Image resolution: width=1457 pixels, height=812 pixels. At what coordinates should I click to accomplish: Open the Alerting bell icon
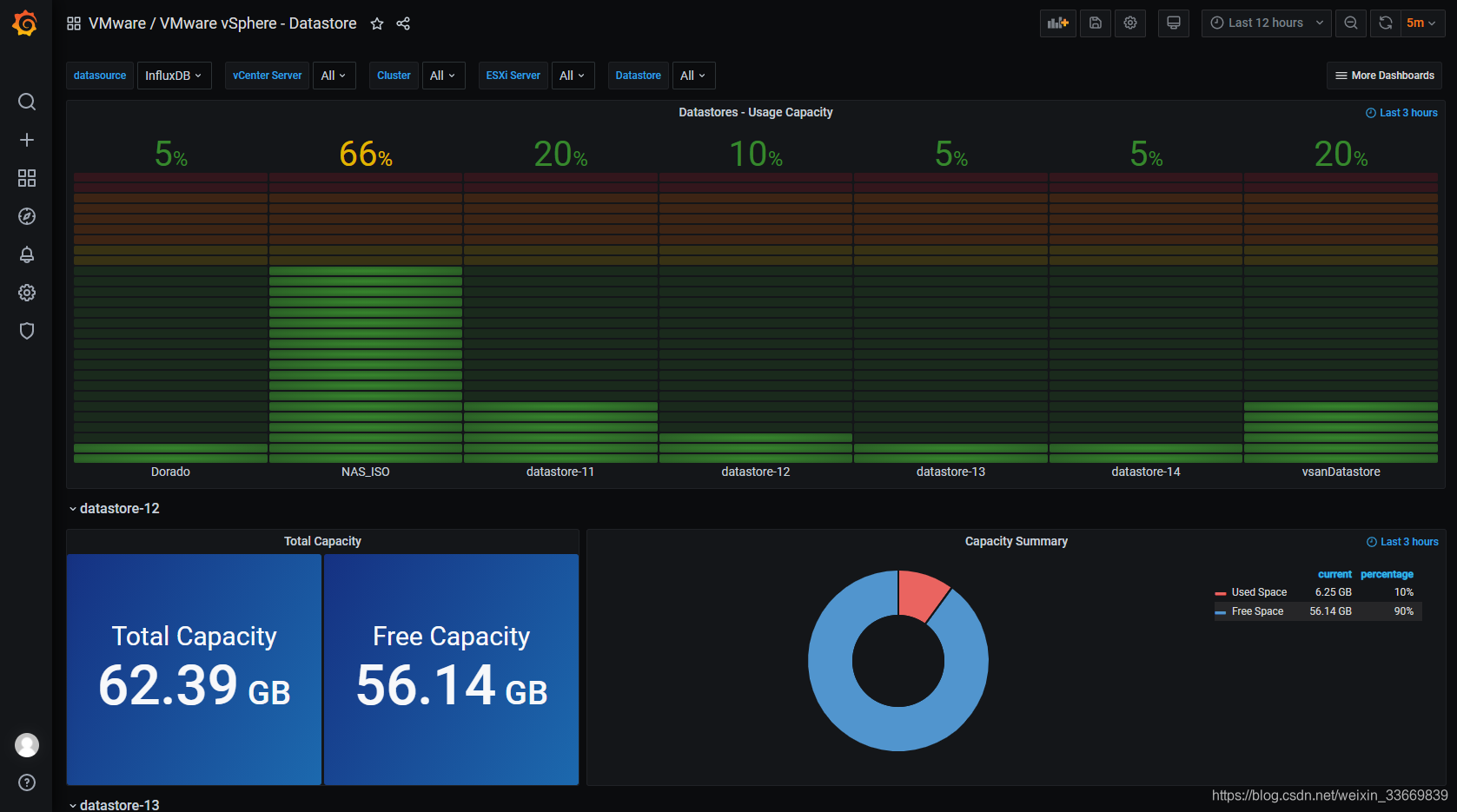pyautogui.click(x=27, y=254)
